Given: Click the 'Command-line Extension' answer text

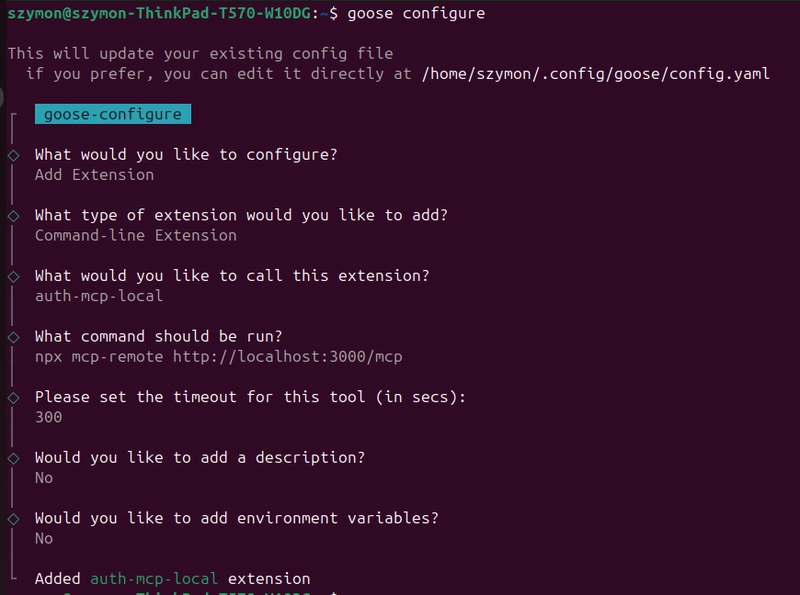Looking at the screenshot, I should click(x=136, y=235).
